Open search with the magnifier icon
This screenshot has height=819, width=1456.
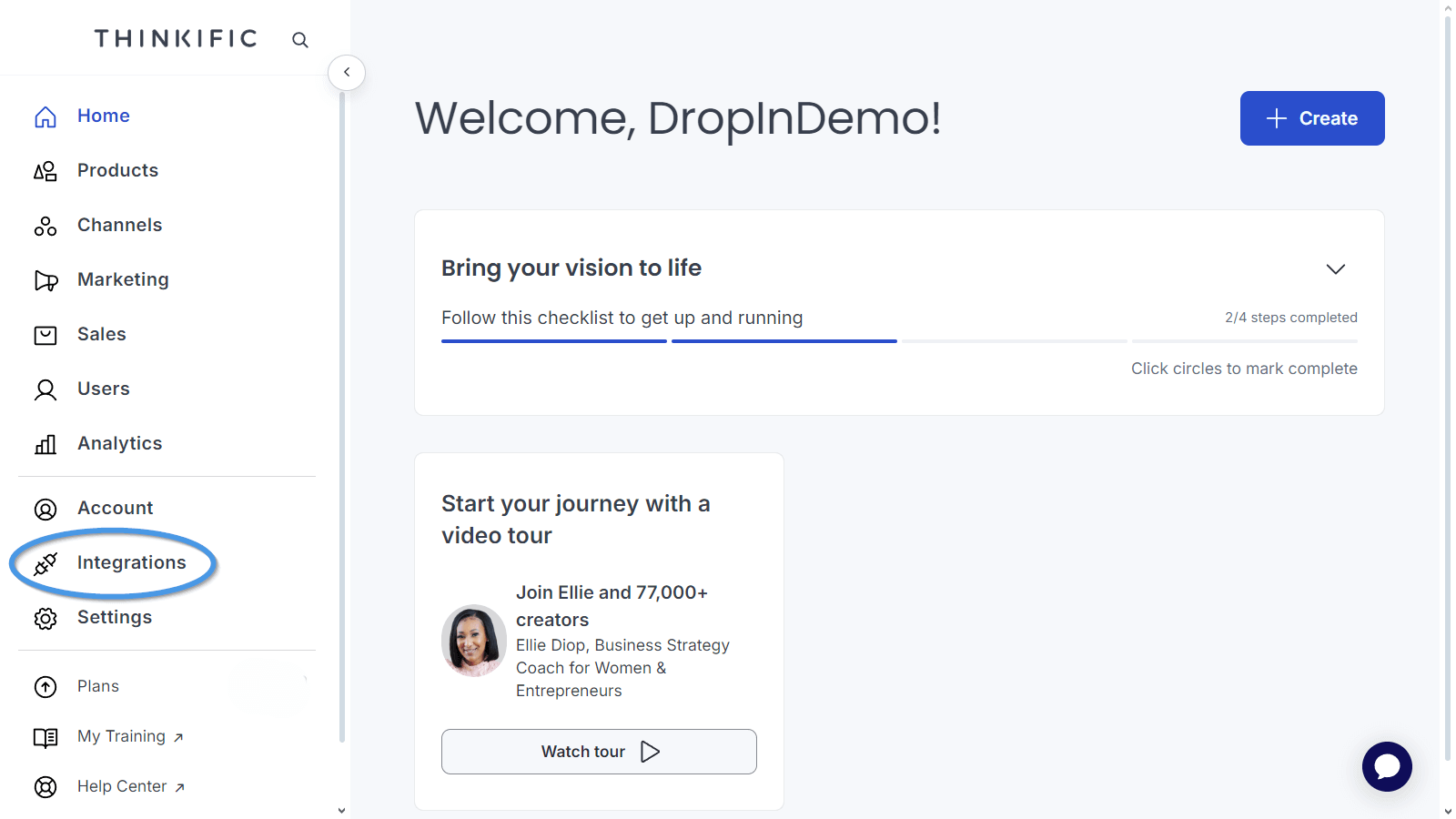300,40
